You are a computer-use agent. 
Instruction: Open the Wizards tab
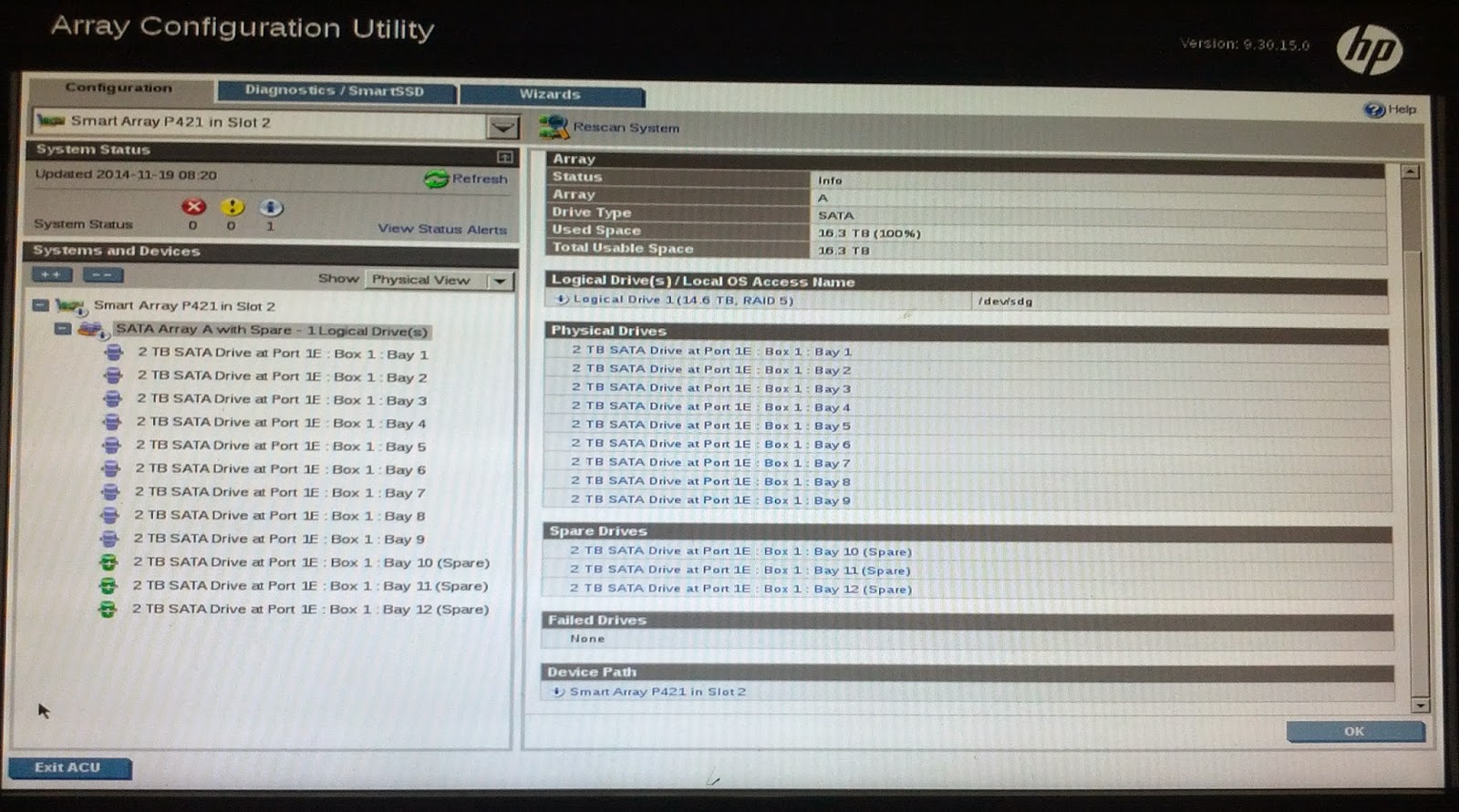pyautogui.click(x=550, y=94)
